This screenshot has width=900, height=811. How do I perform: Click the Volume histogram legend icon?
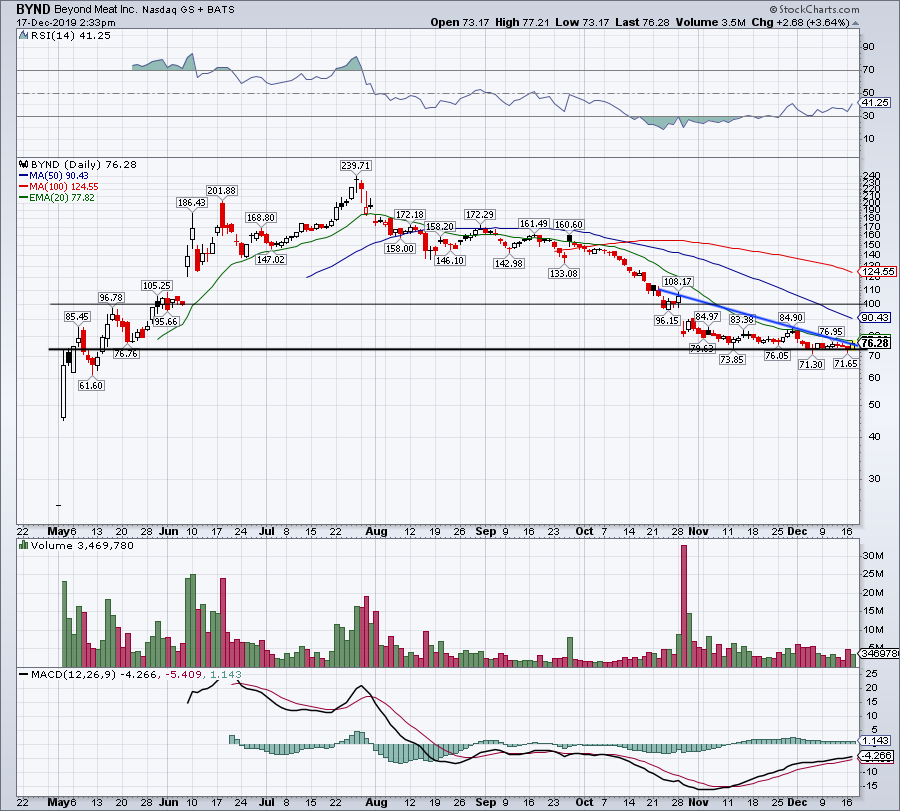pos(24,545)
